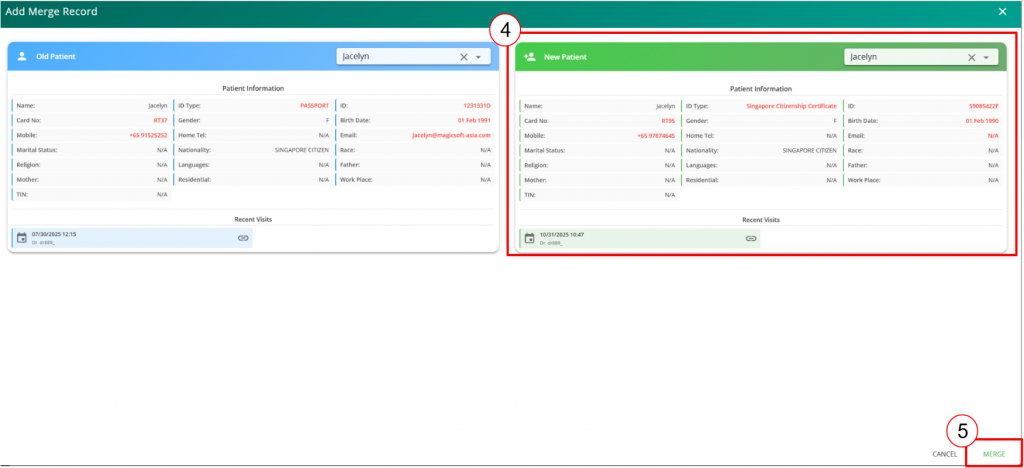Click calendar icon of 10/31/2025 visit
This screenshot has width=1024, height=468.
pyautogui.click(x=529, y=239)
